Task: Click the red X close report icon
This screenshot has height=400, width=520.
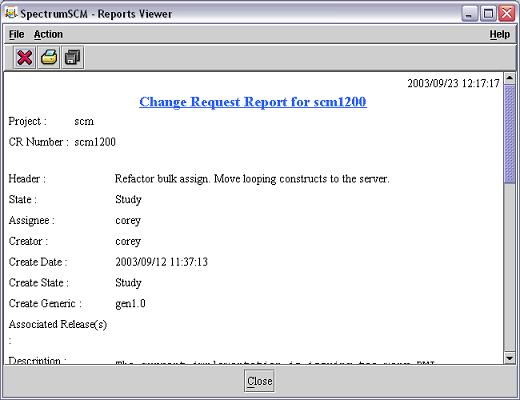Action: coord(24,57)
